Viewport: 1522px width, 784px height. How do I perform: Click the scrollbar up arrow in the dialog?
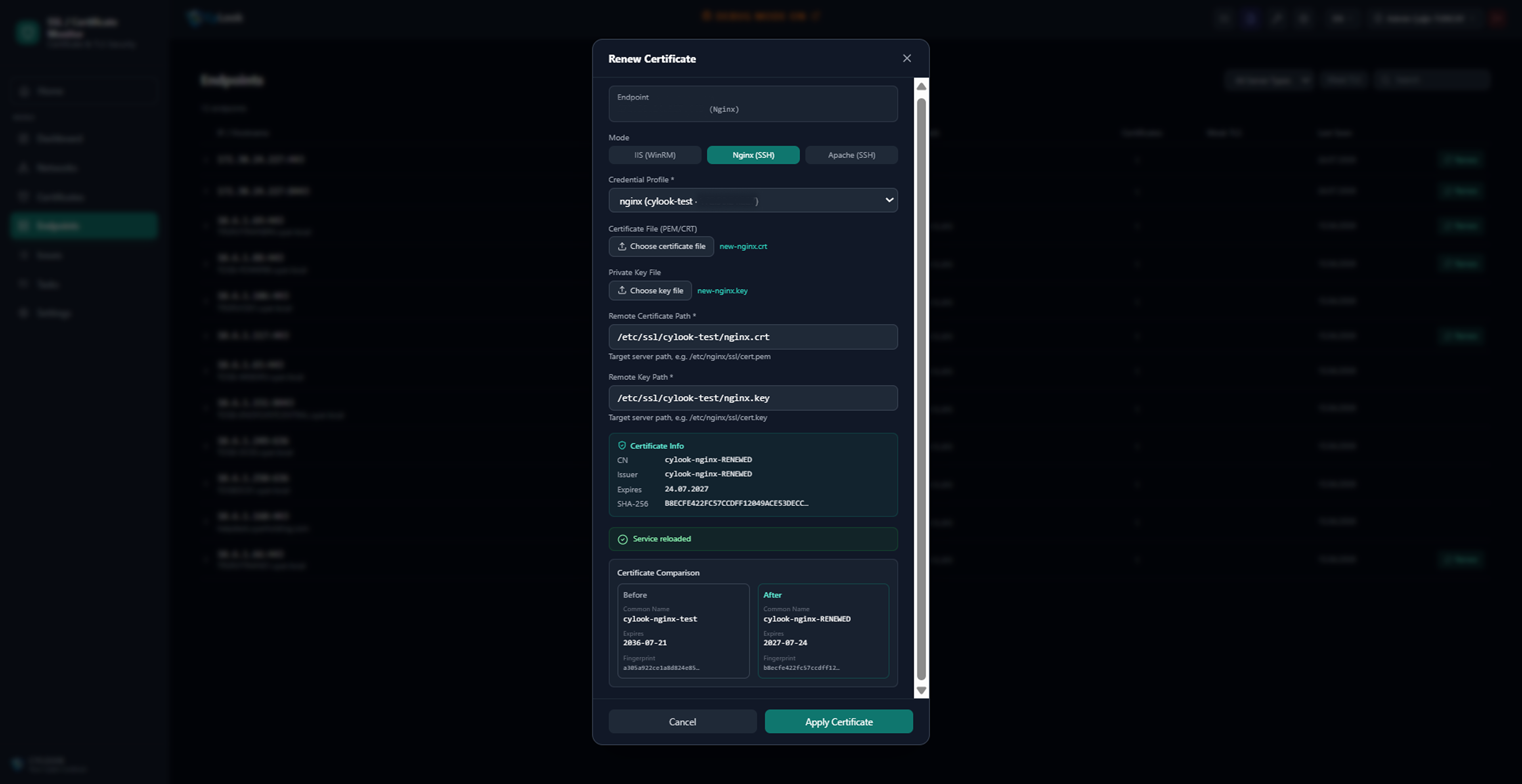coord(921,86)
